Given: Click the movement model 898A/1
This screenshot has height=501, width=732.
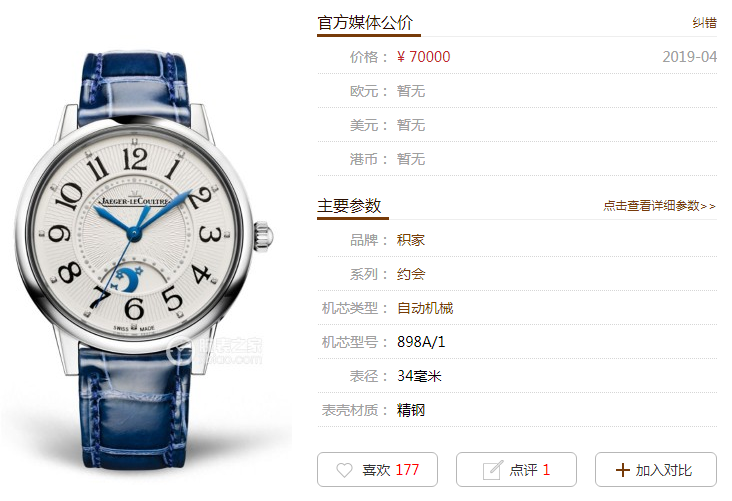Looking at the screenshot, I should tap(421, 342).
